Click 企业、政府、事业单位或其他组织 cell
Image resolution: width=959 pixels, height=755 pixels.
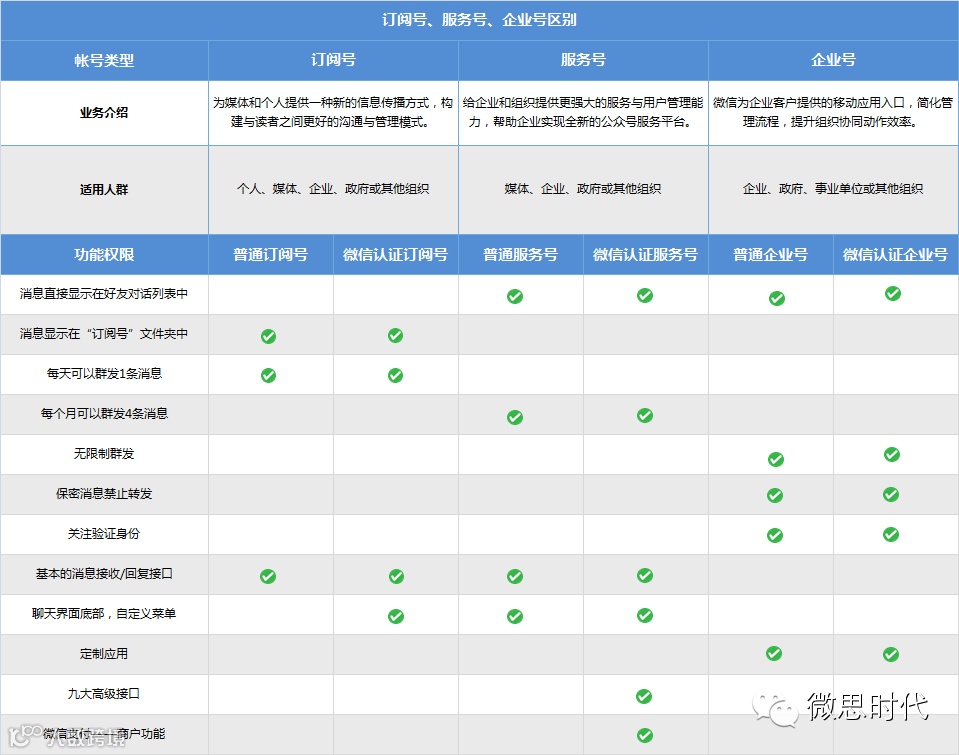click(x=832, y=189)
